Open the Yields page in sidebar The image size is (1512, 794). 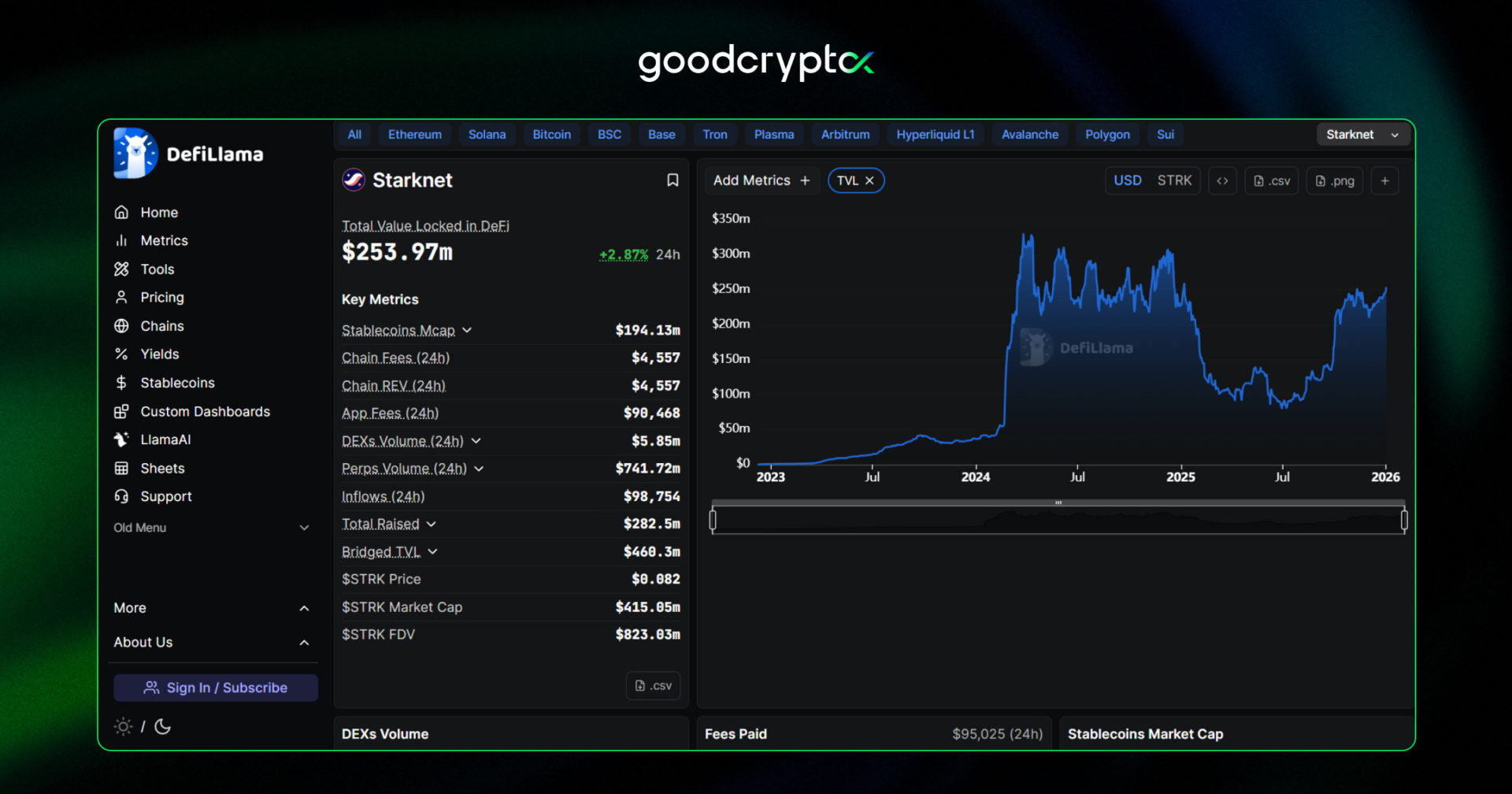(159, 354)
